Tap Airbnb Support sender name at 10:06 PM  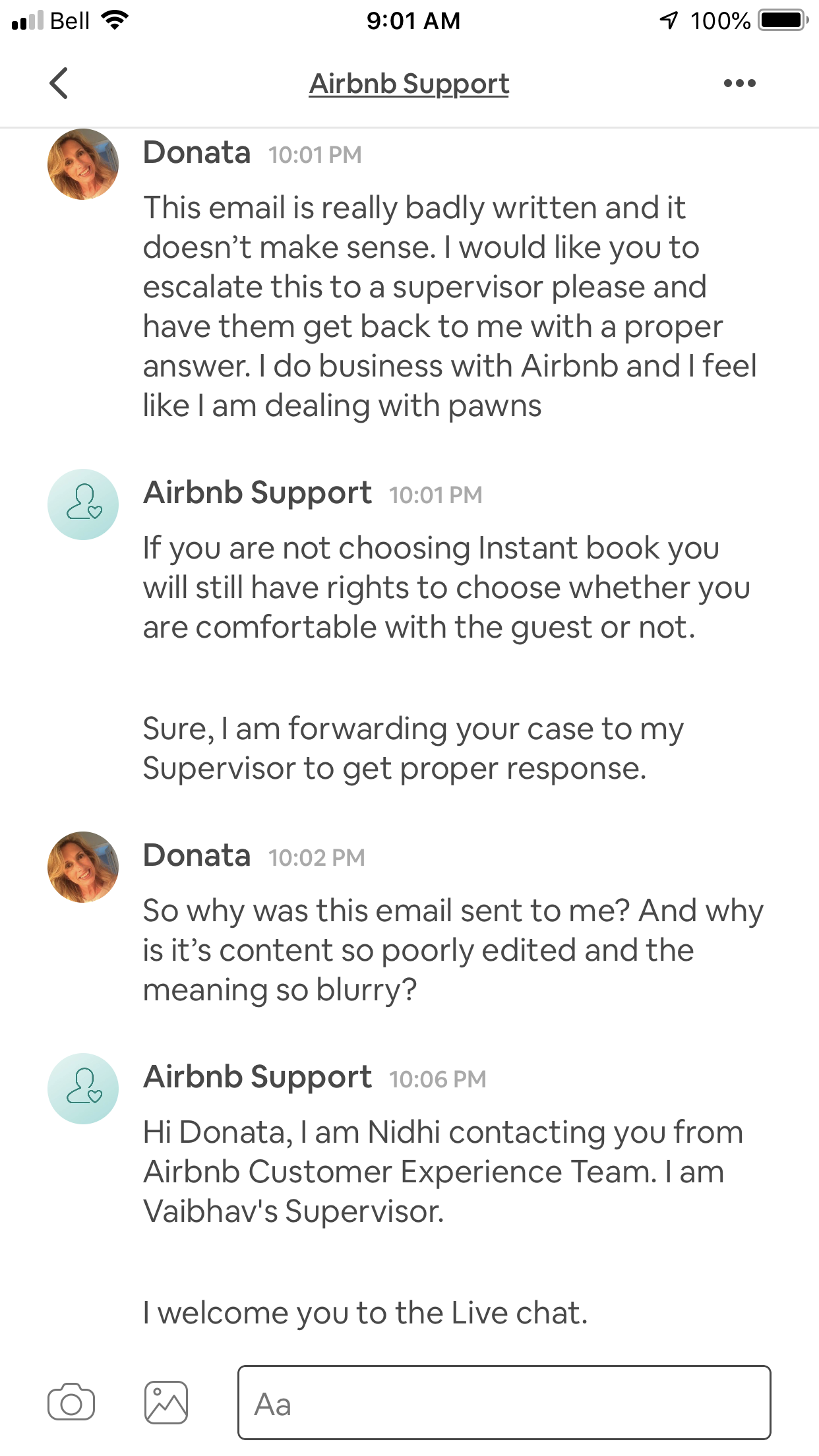click(257, 1077)
